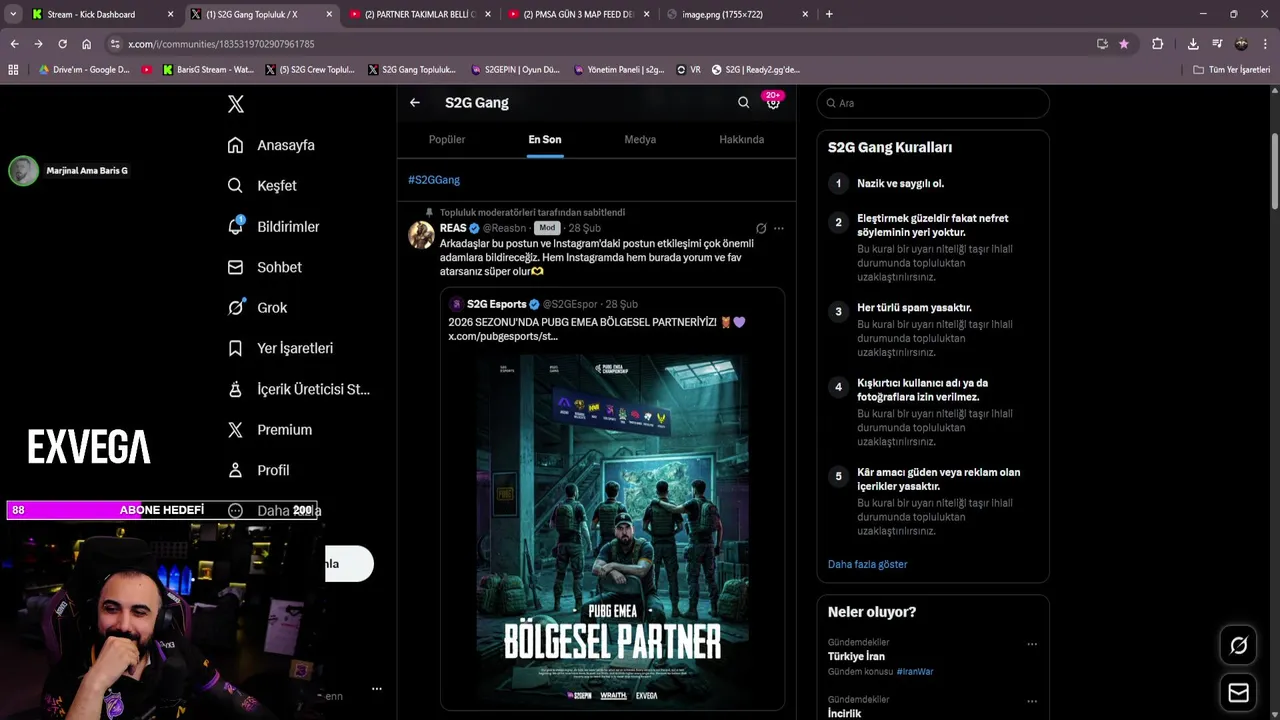The width and height of the screenshot is (1280, 720).
Task: Open Grok icon on REAS post
Action: pyautogui.click(x=761, y=228)
